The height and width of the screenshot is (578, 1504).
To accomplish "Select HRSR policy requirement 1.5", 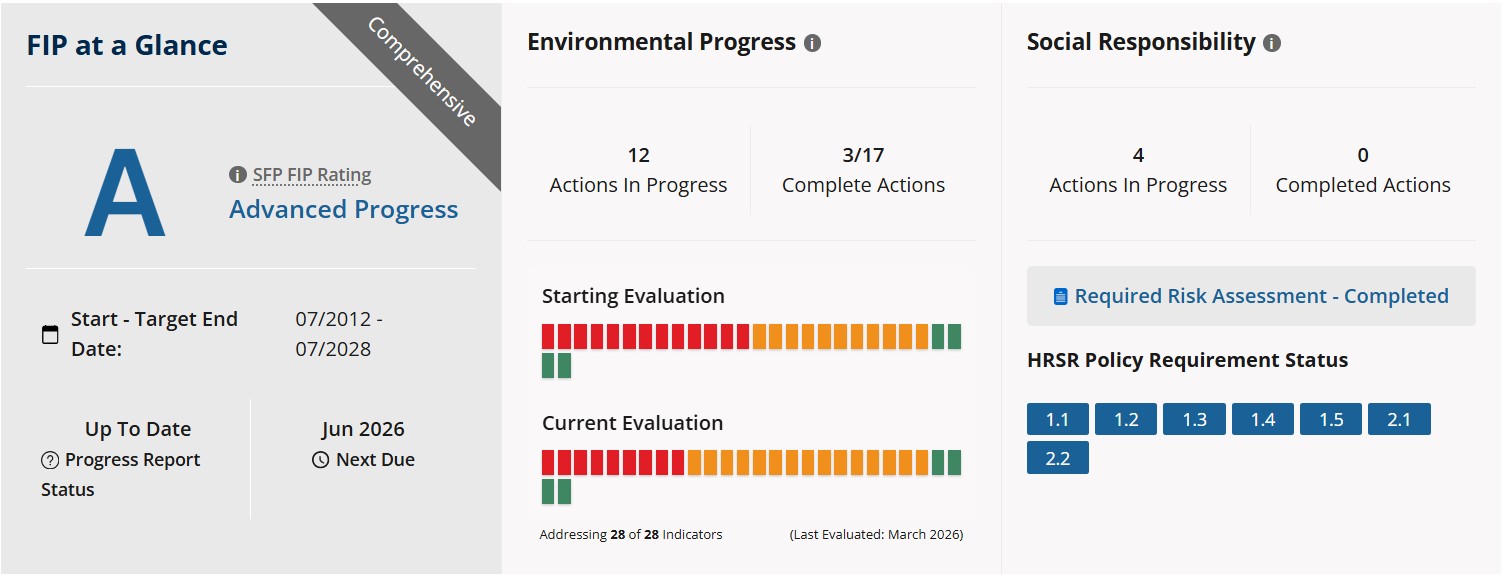I will [x=1330, y=419].
